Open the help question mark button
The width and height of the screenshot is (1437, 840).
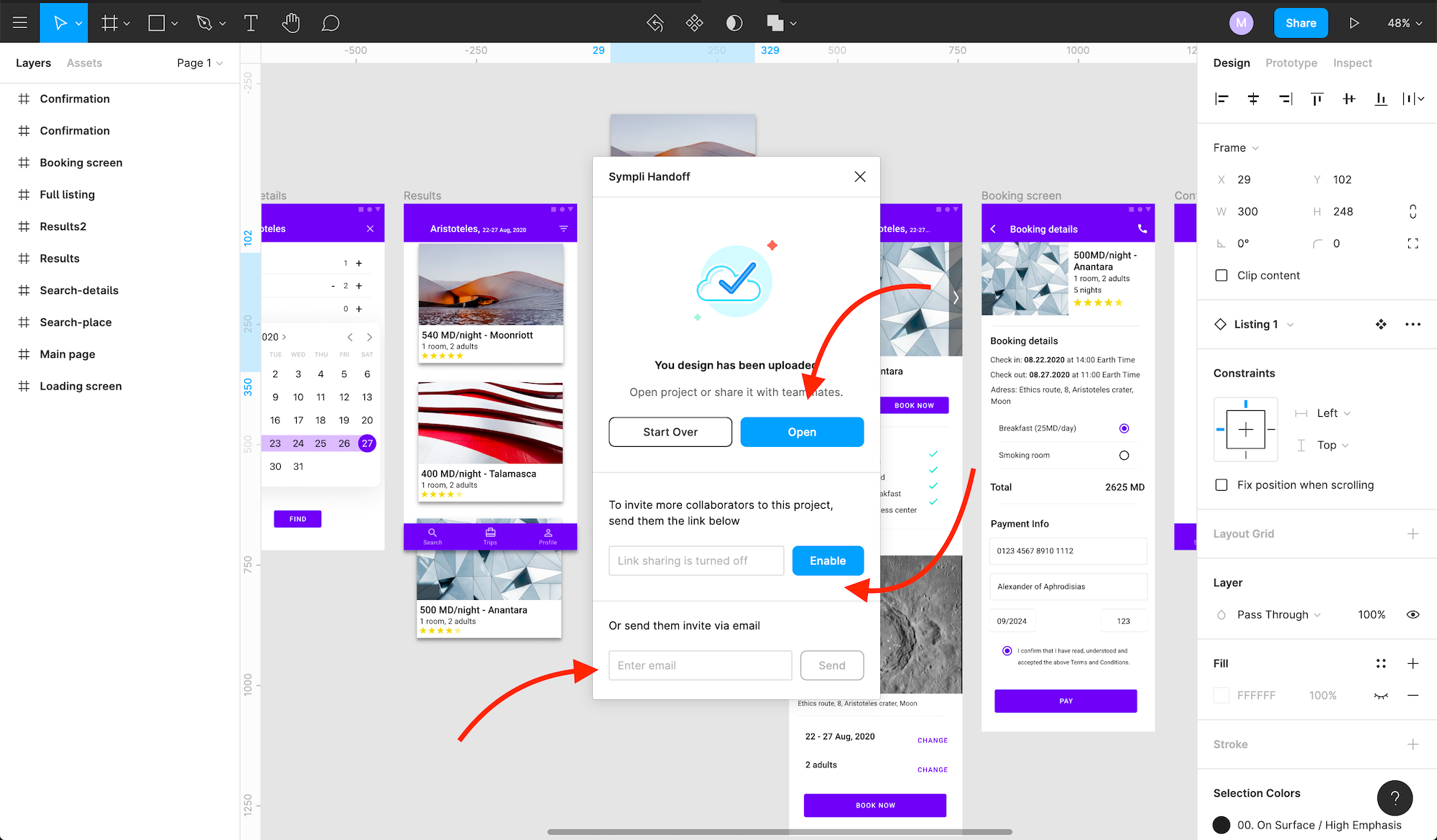click(1395, 798)
